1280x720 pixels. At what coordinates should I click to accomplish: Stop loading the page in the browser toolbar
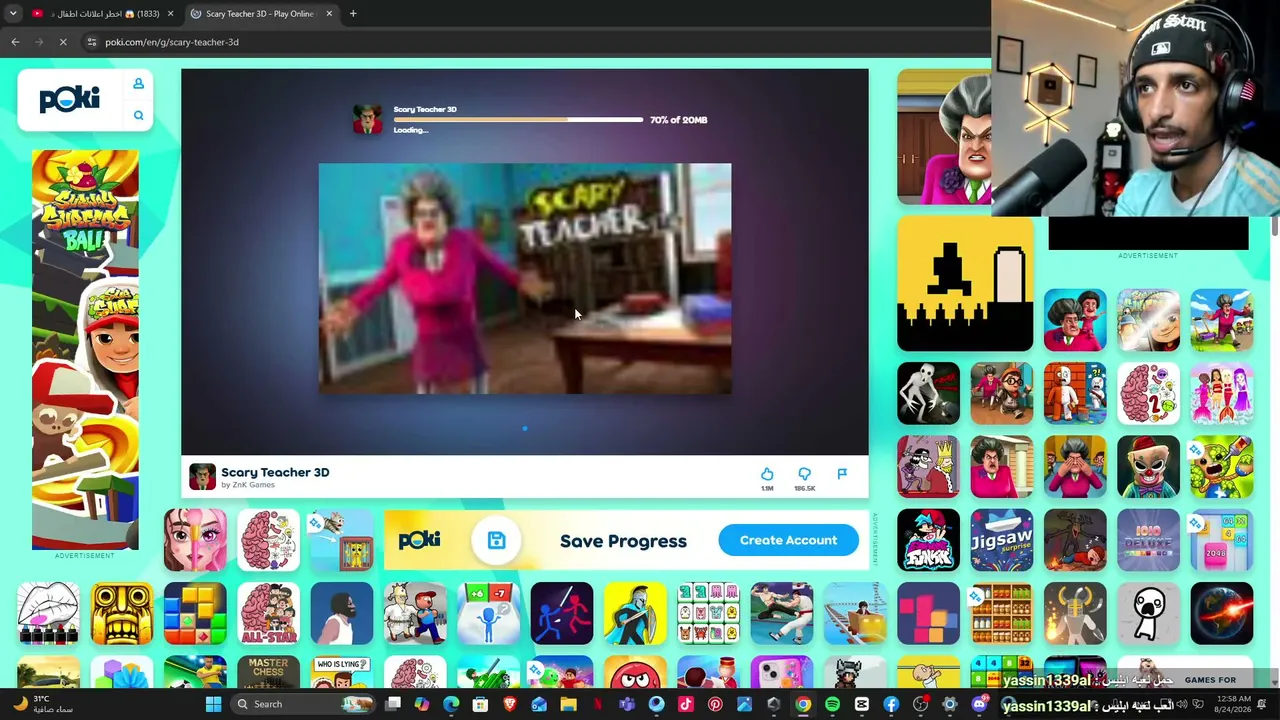62,42
